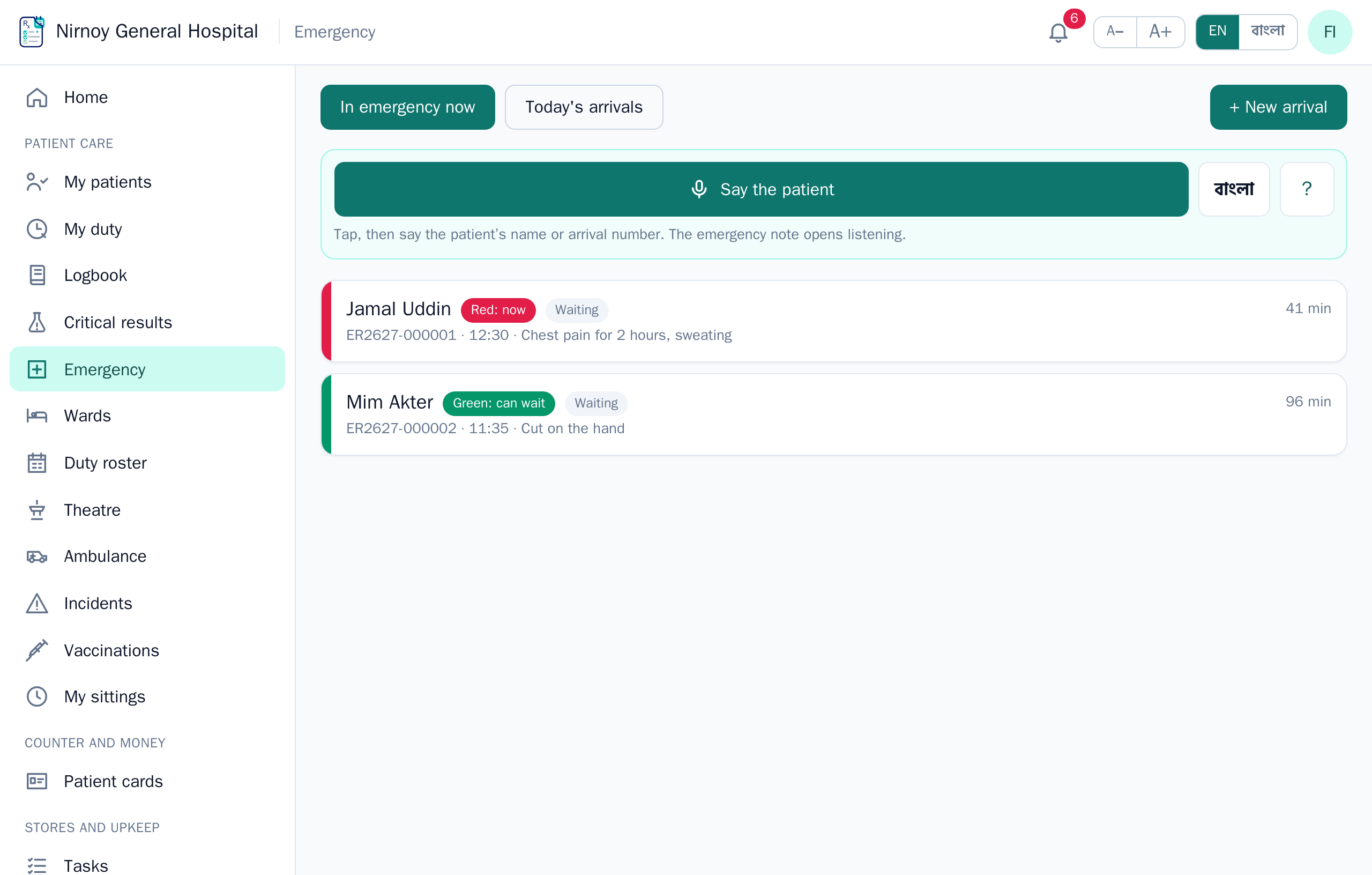Open voice help question mark button
This screenshot has height=875, width=1372.
[1307, 189]
